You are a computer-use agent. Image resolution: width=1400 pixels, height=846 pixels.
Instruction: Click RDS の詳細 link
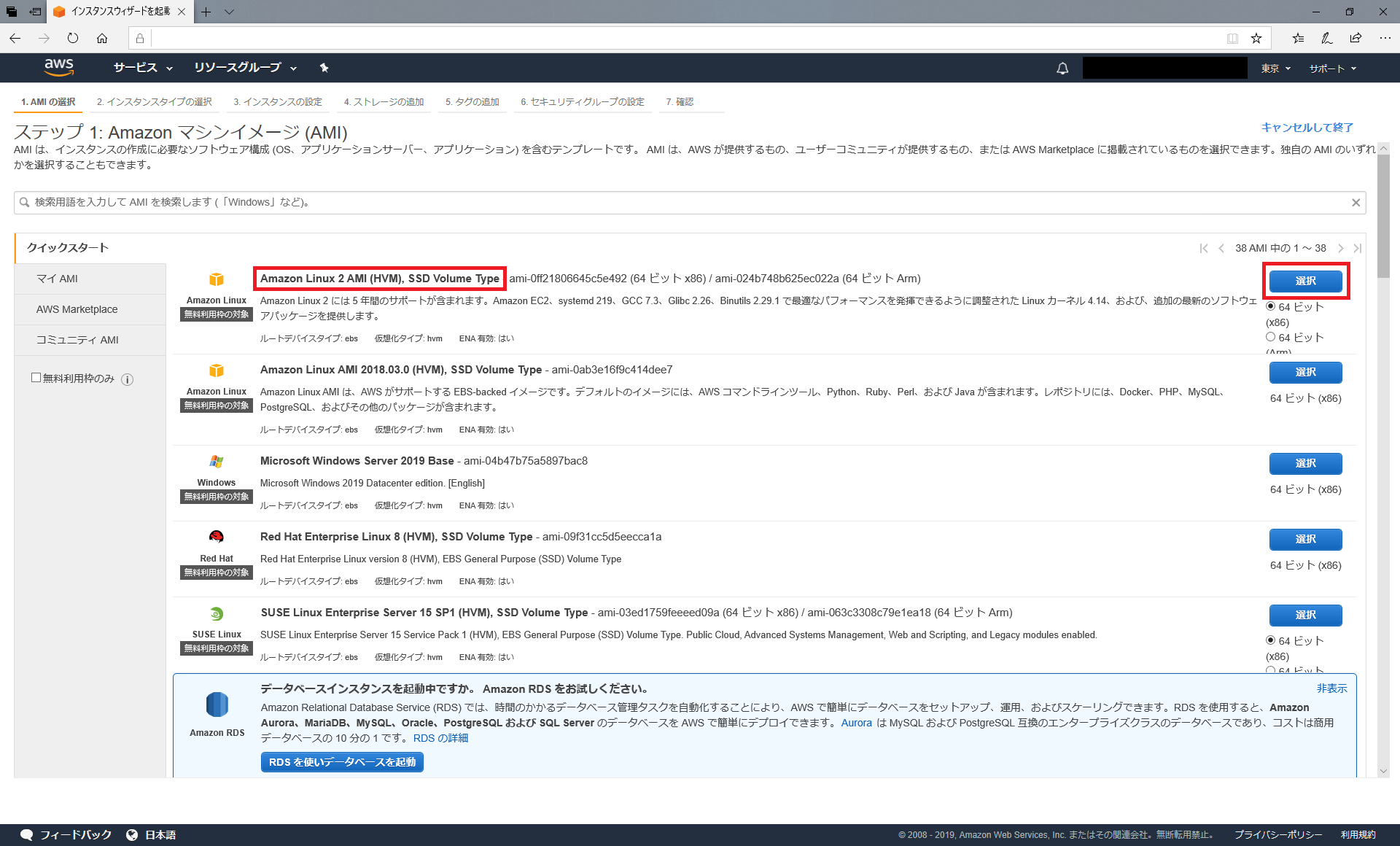coord(440,738)
